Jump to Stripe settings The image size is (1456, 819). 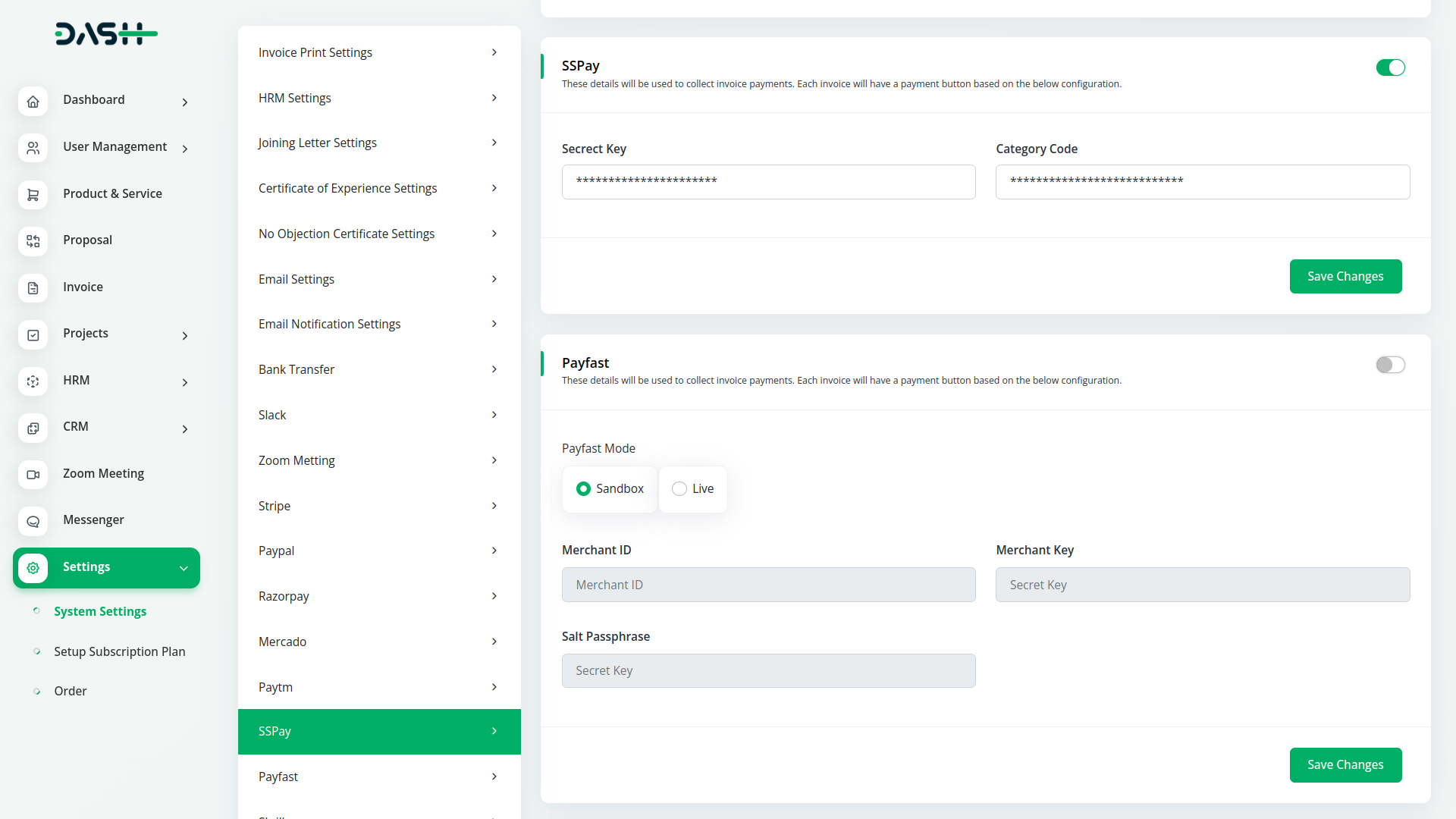pos(379,506)
